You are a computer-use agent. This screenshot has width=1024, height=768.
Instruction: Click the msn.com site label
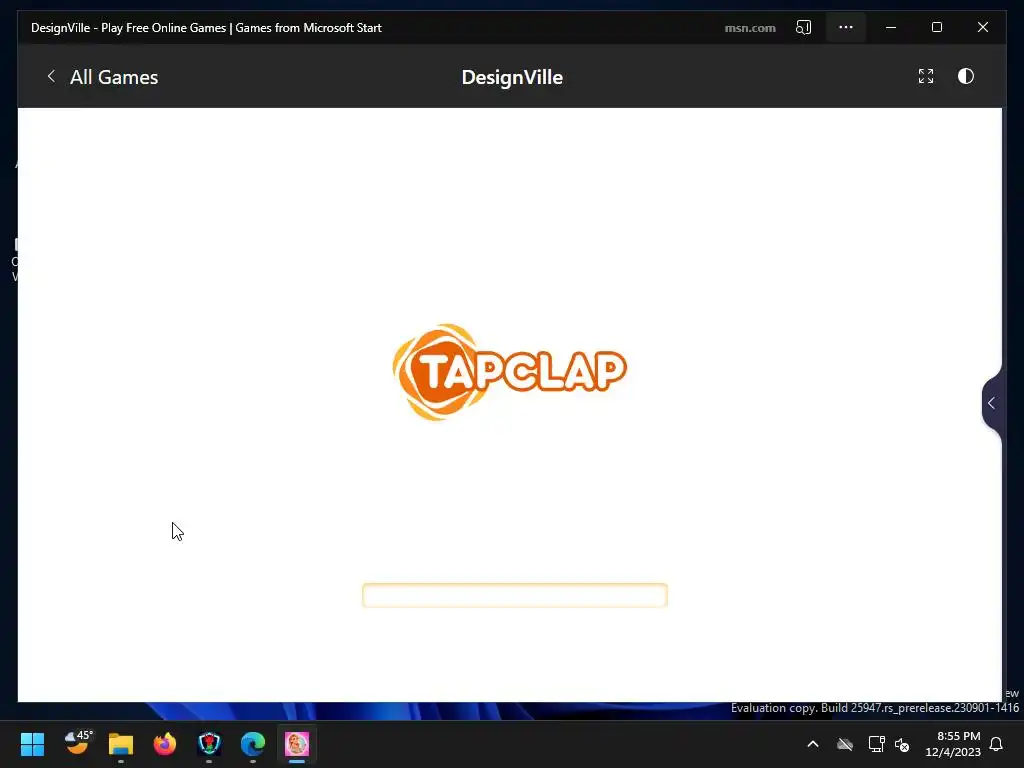coord(750,28)
